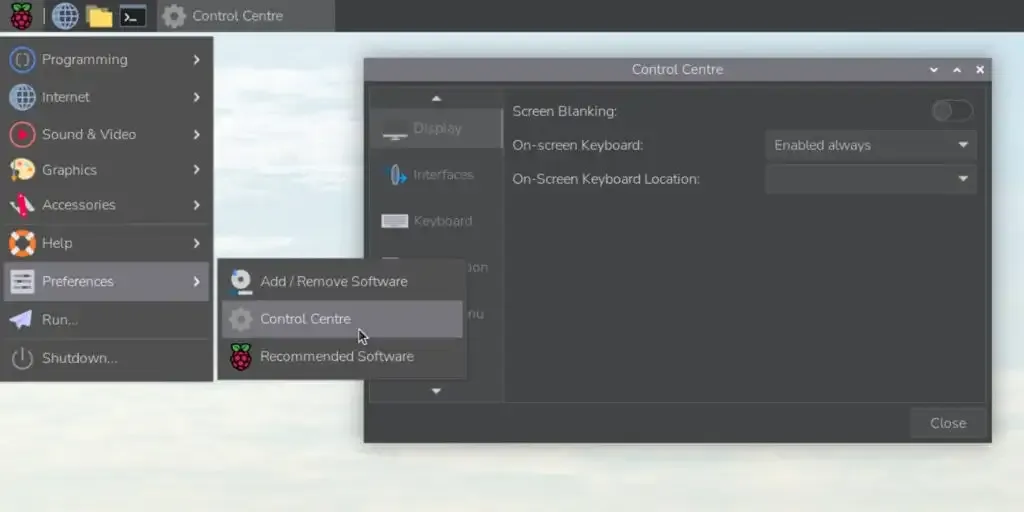Click the sidebar scroll down arrow
Viewport: 1024px width, 512px height.
(x=436, y=391)
